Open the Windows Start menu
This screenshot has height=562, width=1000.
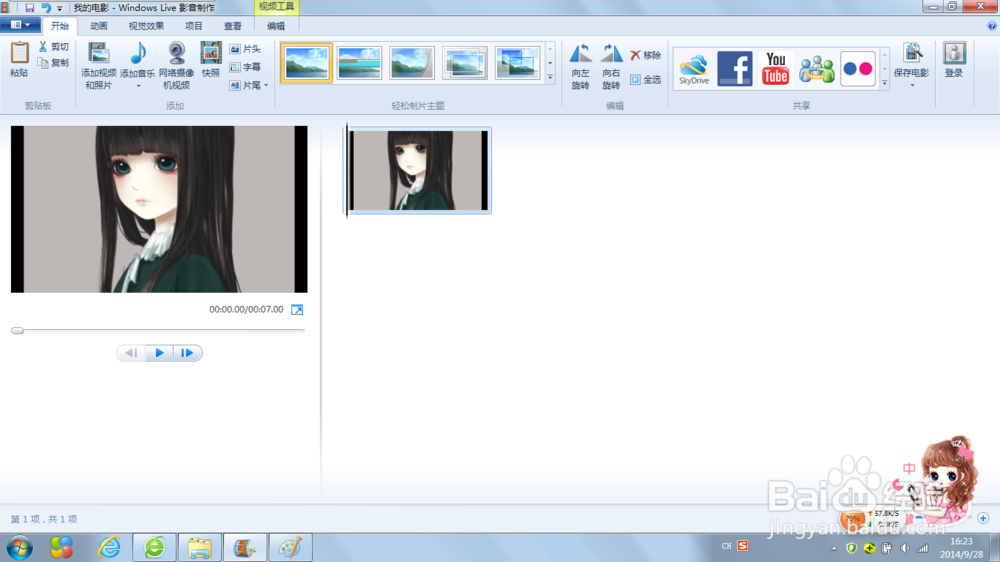[20, 548]
